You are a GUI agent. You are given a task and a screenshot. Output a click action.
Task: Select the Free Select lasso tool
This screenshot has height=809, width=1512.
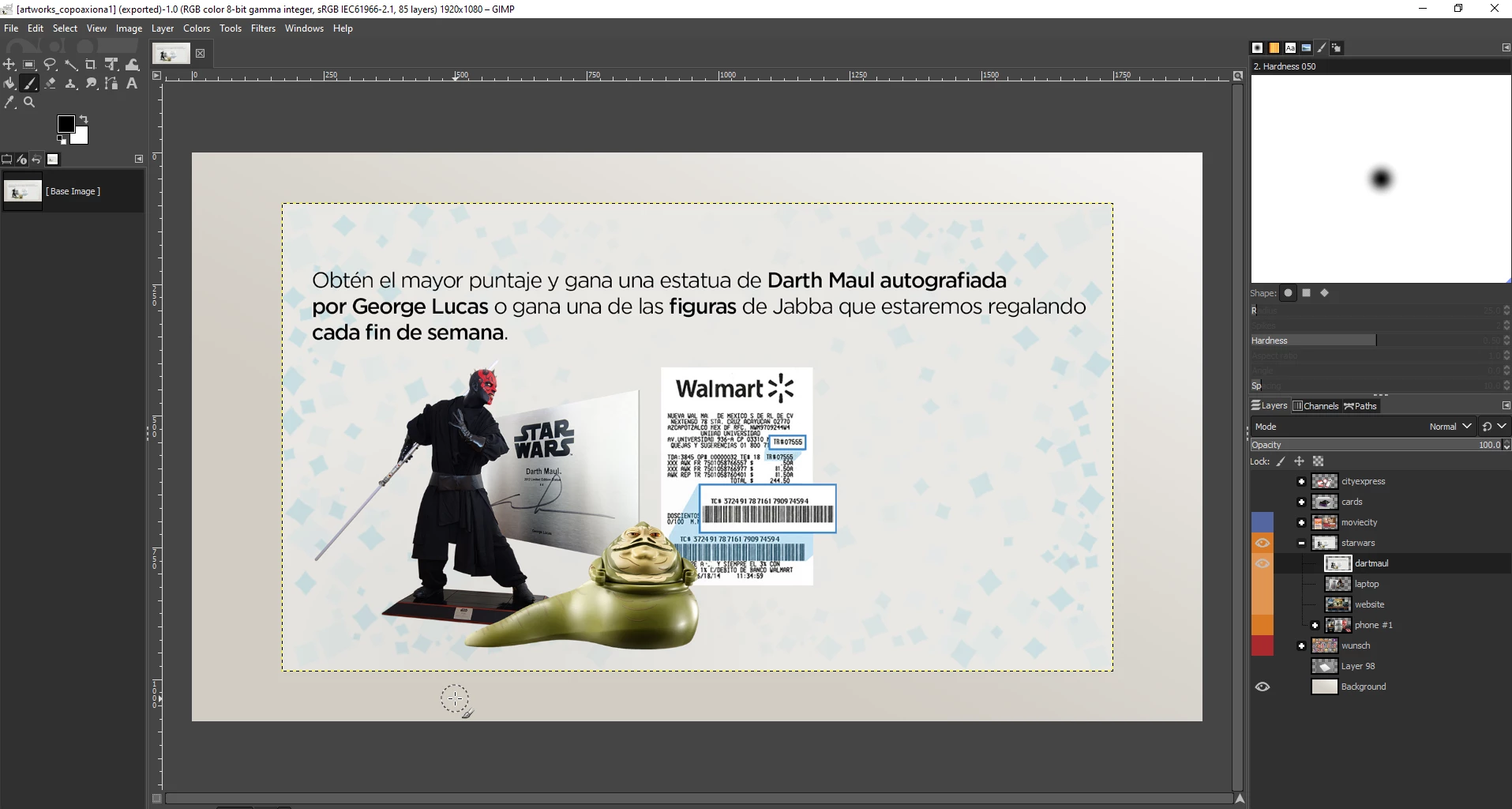pos(50,65)
